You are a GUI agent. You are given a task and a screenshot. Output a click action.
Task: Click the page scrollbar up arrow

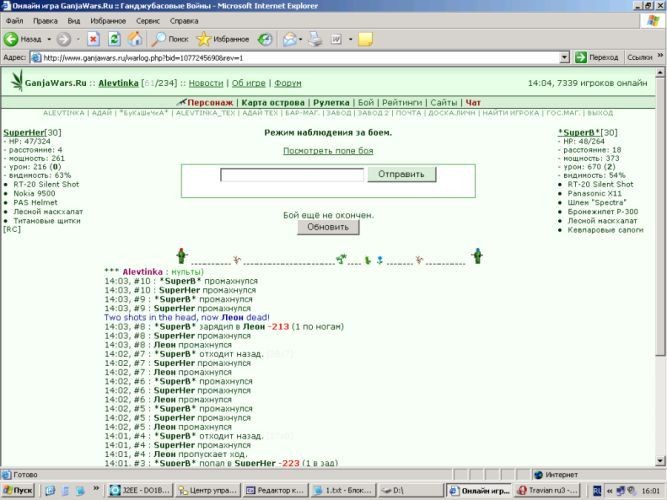click(x=660, y=72)
